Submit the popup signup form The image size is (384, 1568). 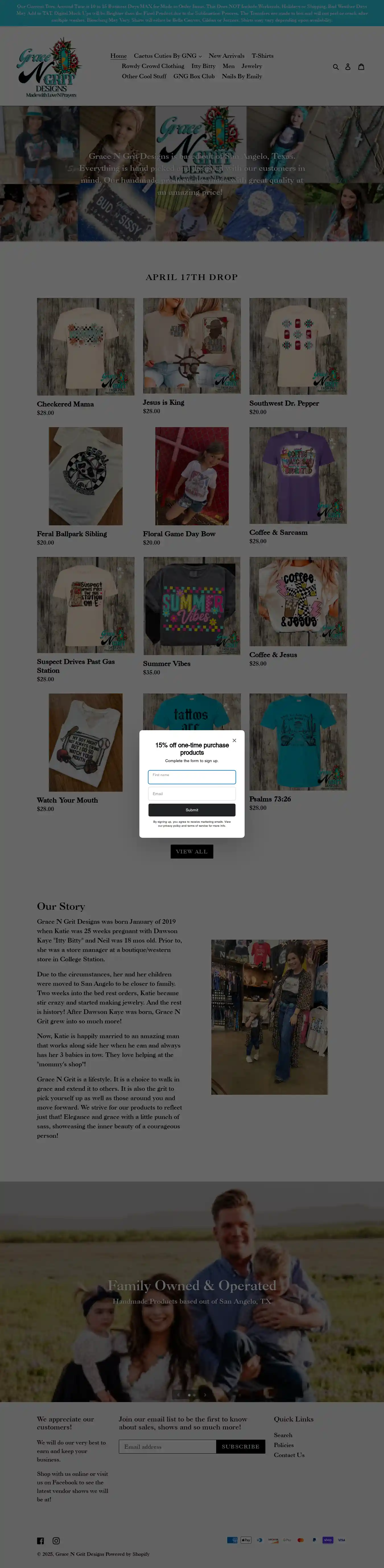pyautogui.click(x=192, y=810)
